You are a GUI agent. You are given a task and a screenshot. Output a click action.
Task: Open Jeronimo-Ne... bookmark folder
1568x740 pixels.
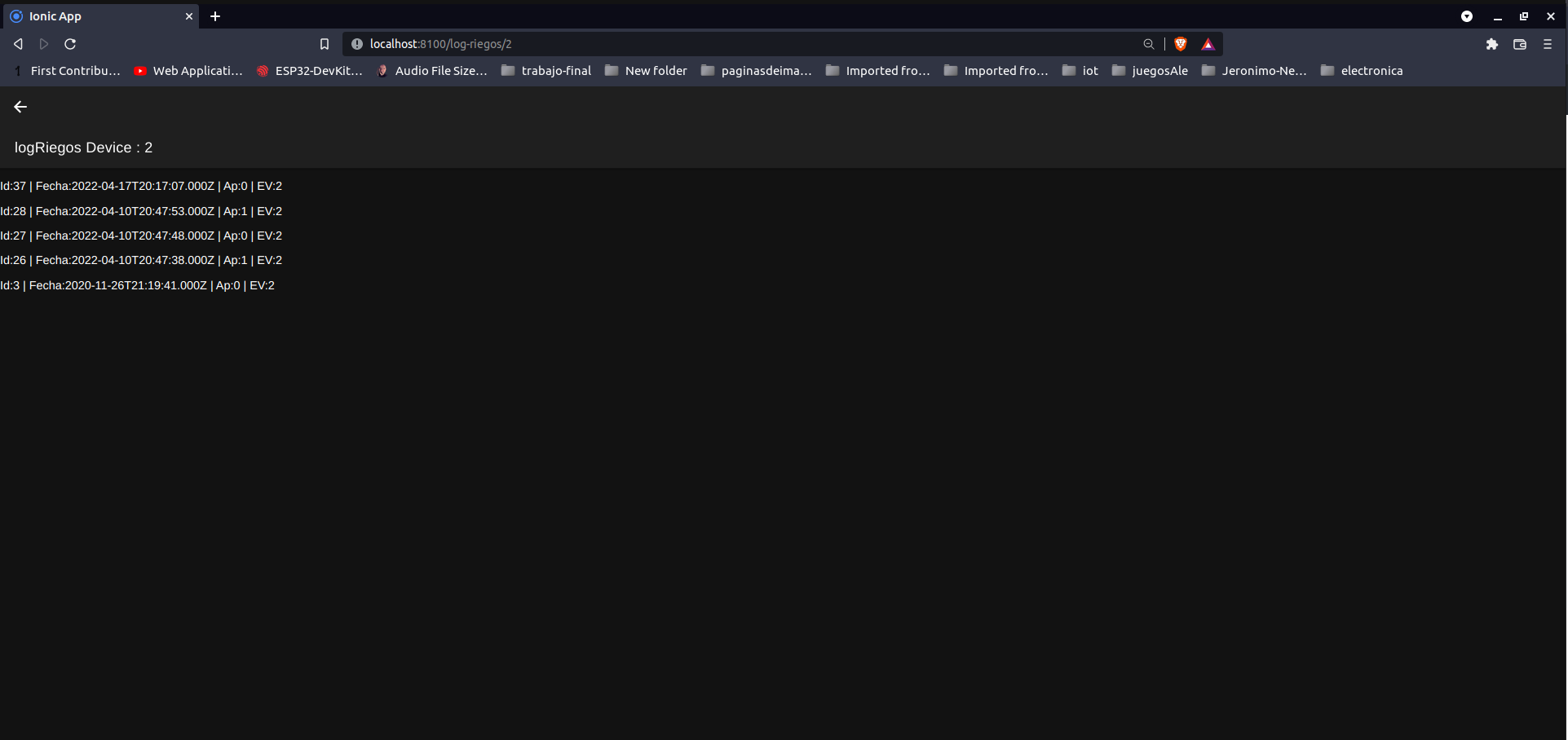pos(1254,71)
